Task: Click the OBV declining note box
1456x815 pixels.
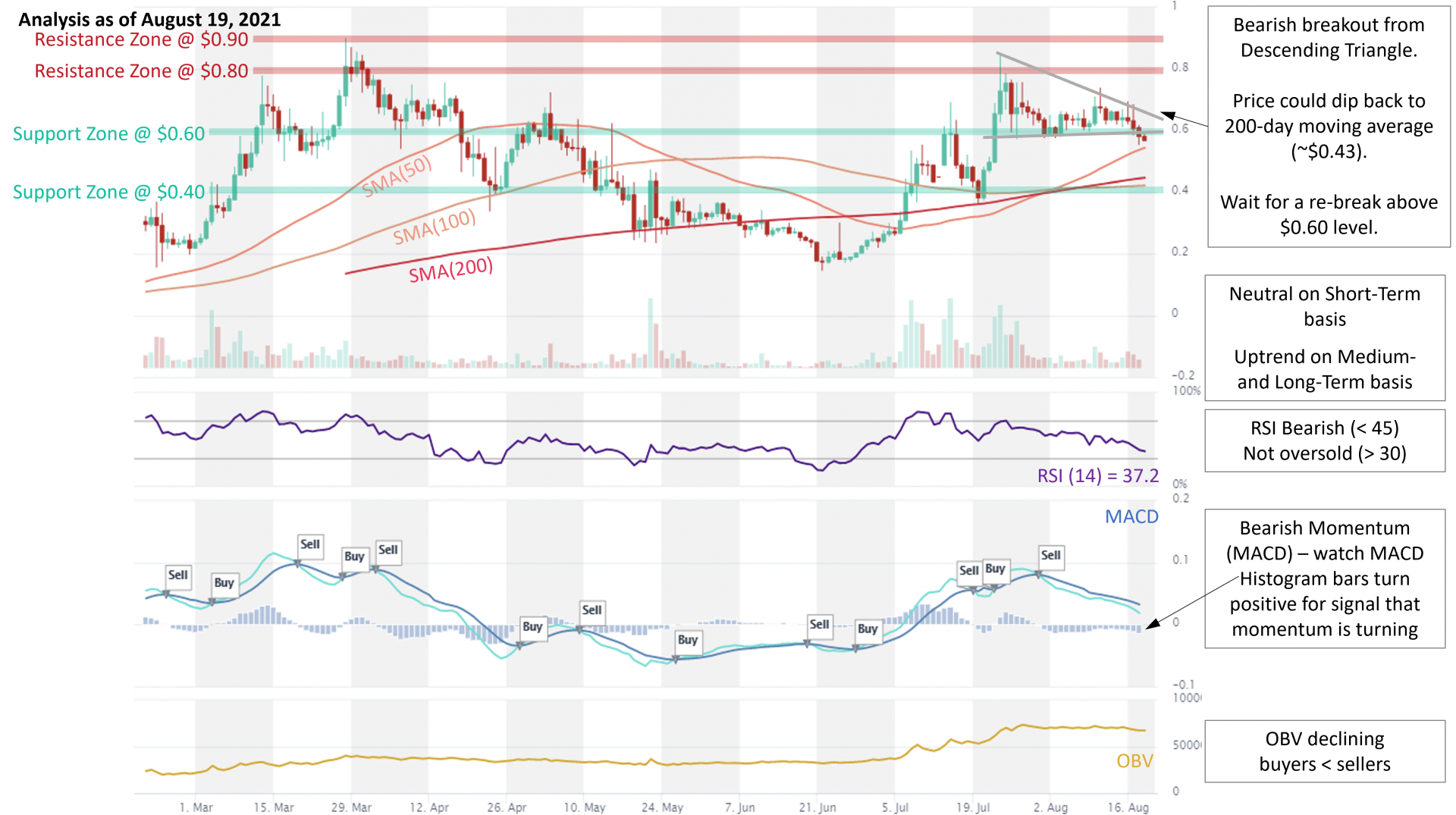Action: 1325,751
